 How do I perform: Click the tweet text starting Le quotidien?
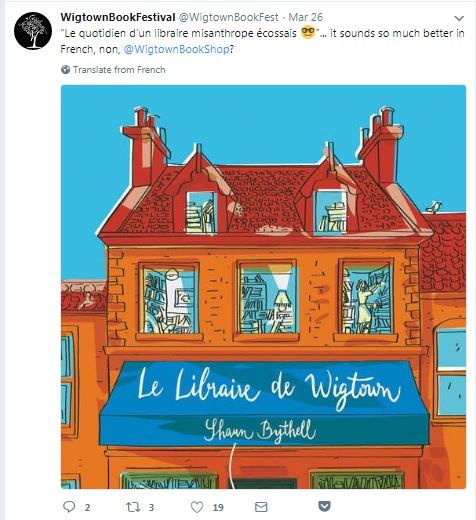tap(262, 41)
